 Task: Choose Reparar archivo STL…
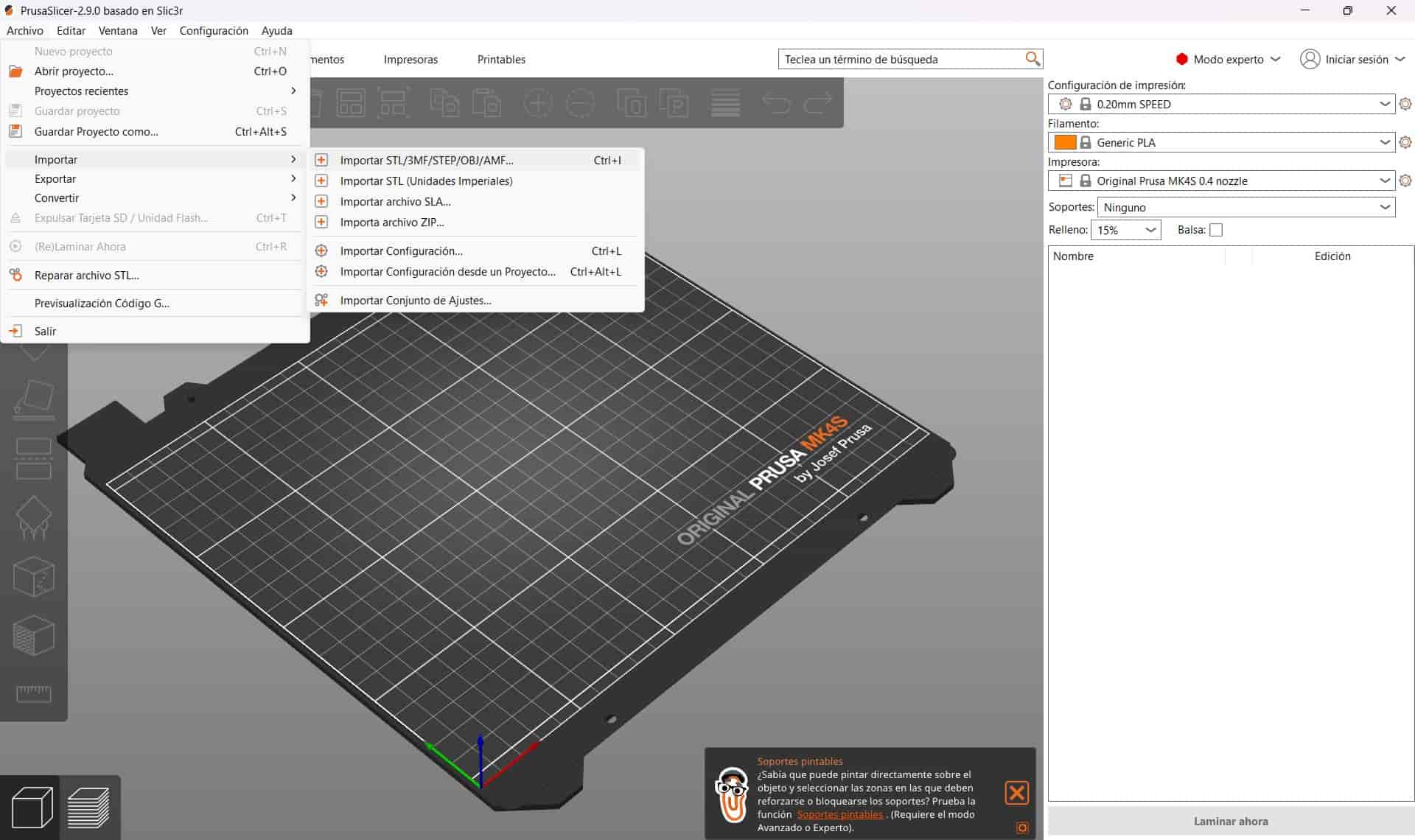tap(154, 275)
